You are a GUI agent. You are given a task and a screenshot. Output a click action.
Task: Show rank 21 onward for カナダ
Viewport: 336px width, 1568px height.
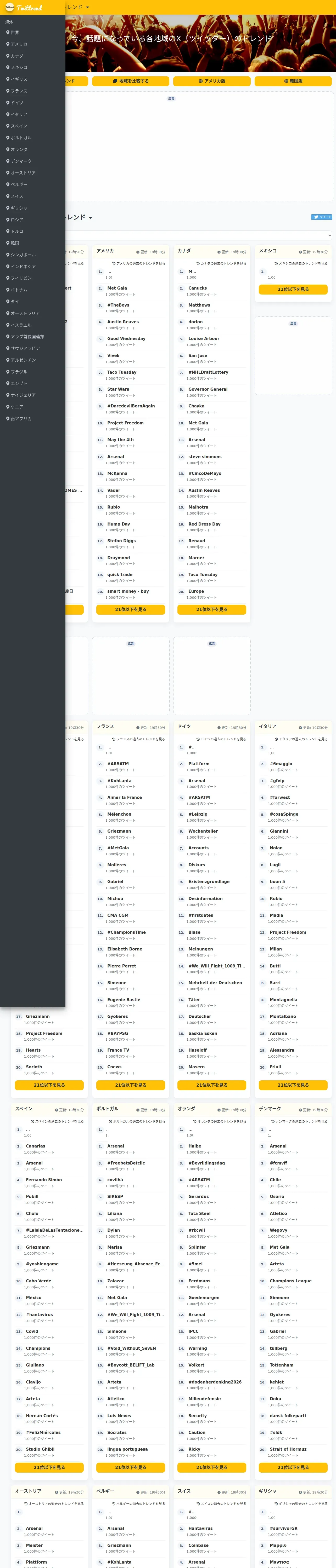coord(212,609)
